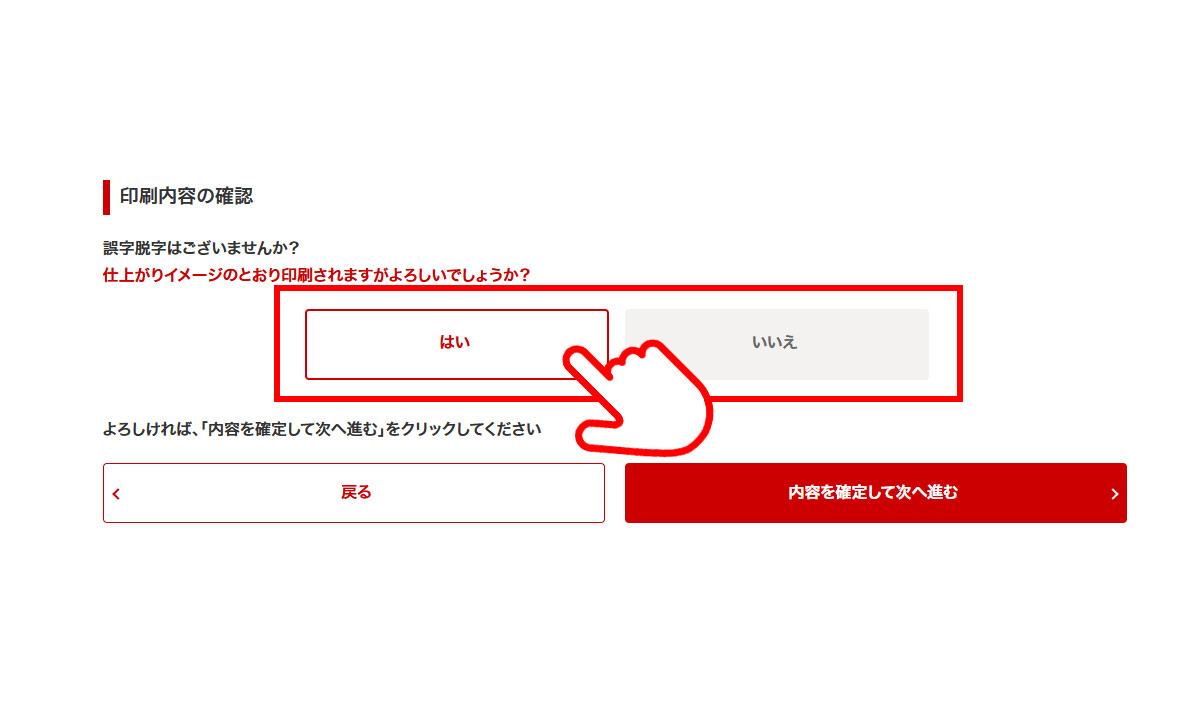Screen dimensions: 1200x726
Task: Click the top edge of the red highlight frame
Action: [618, 290]
